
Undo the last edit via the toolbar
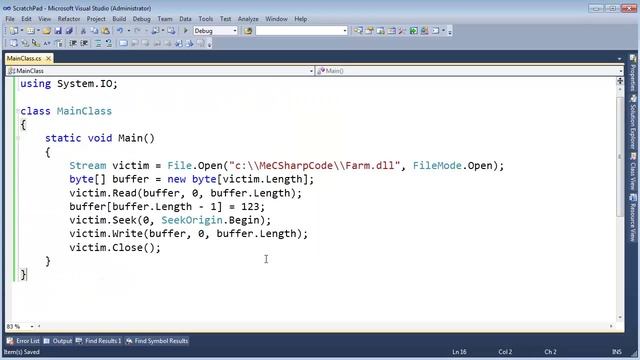[x=120, y=31]
